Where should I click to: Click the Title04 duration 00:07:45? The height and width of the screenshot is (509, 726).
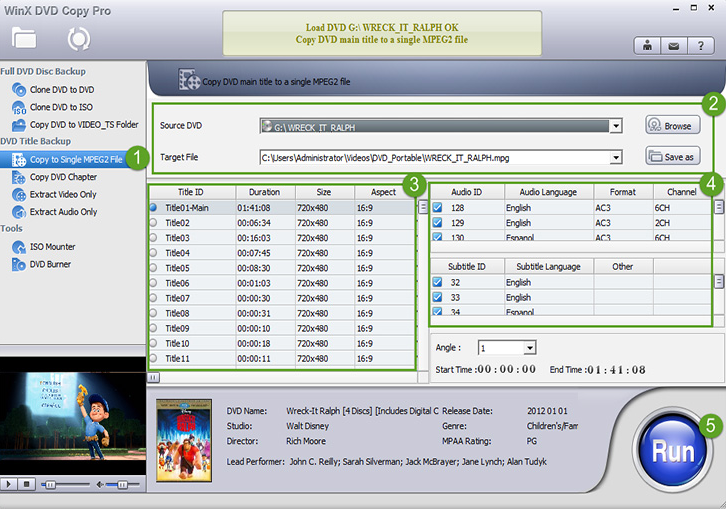coord(253,253)
